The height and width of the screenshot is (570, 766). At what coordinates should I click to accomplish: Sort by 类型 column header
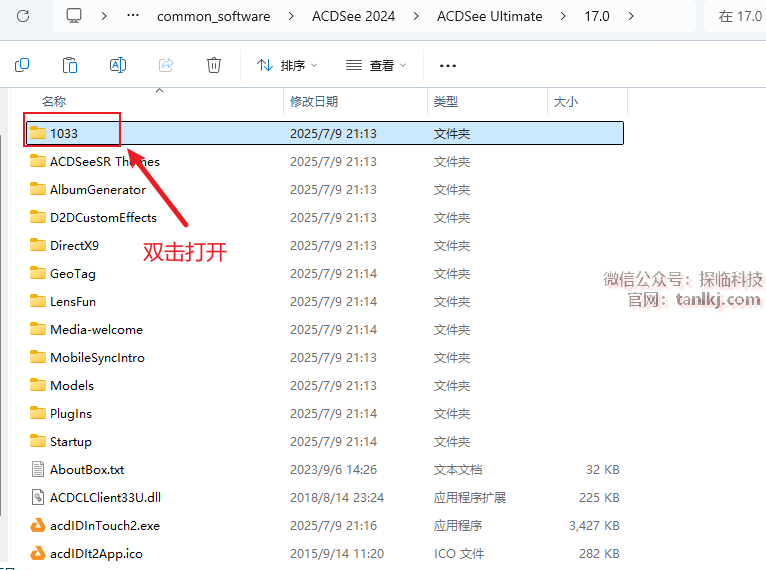click(446, 102)
